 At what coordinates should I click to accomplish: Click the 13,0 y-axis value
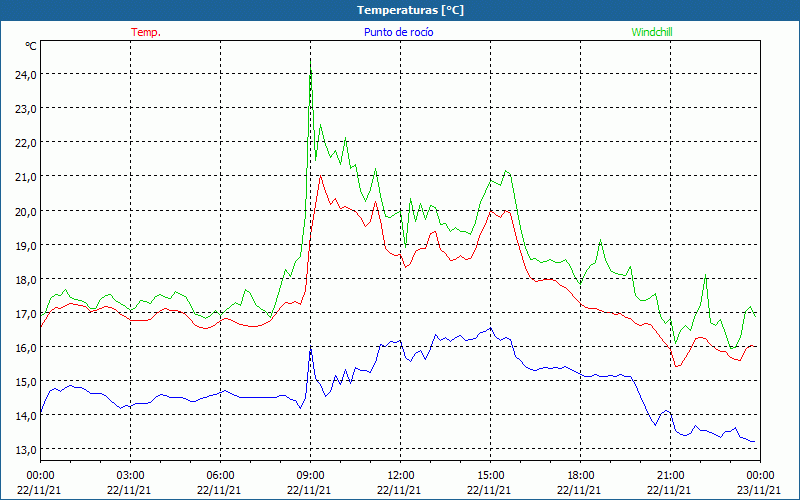tap(26, 449)
